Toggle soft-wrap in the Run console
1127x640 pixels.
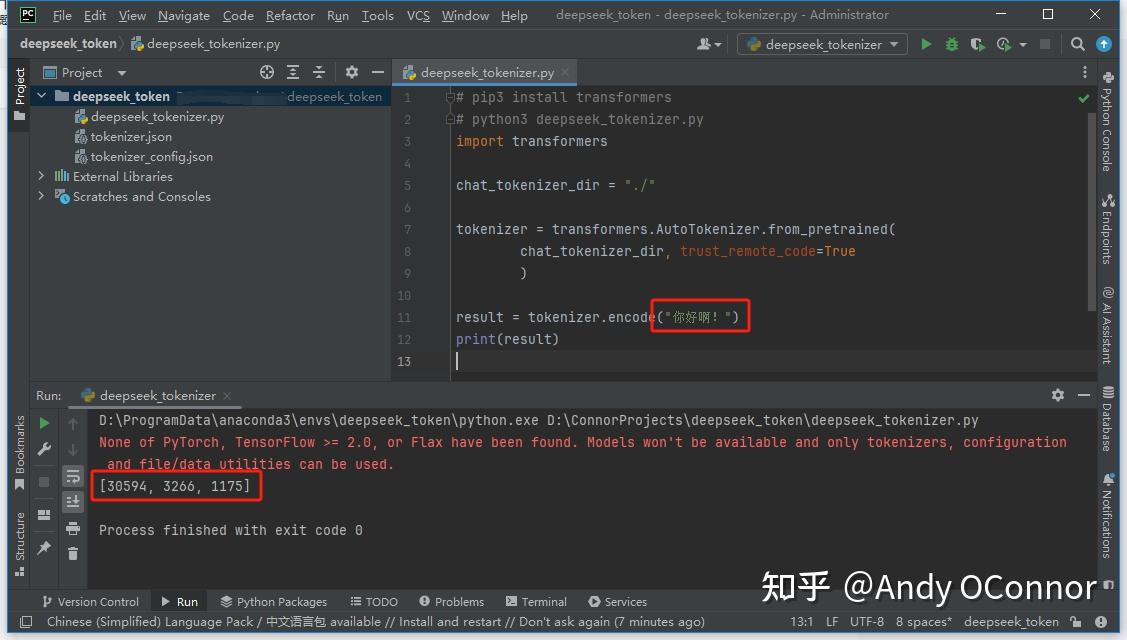click(x=73, y=476)
